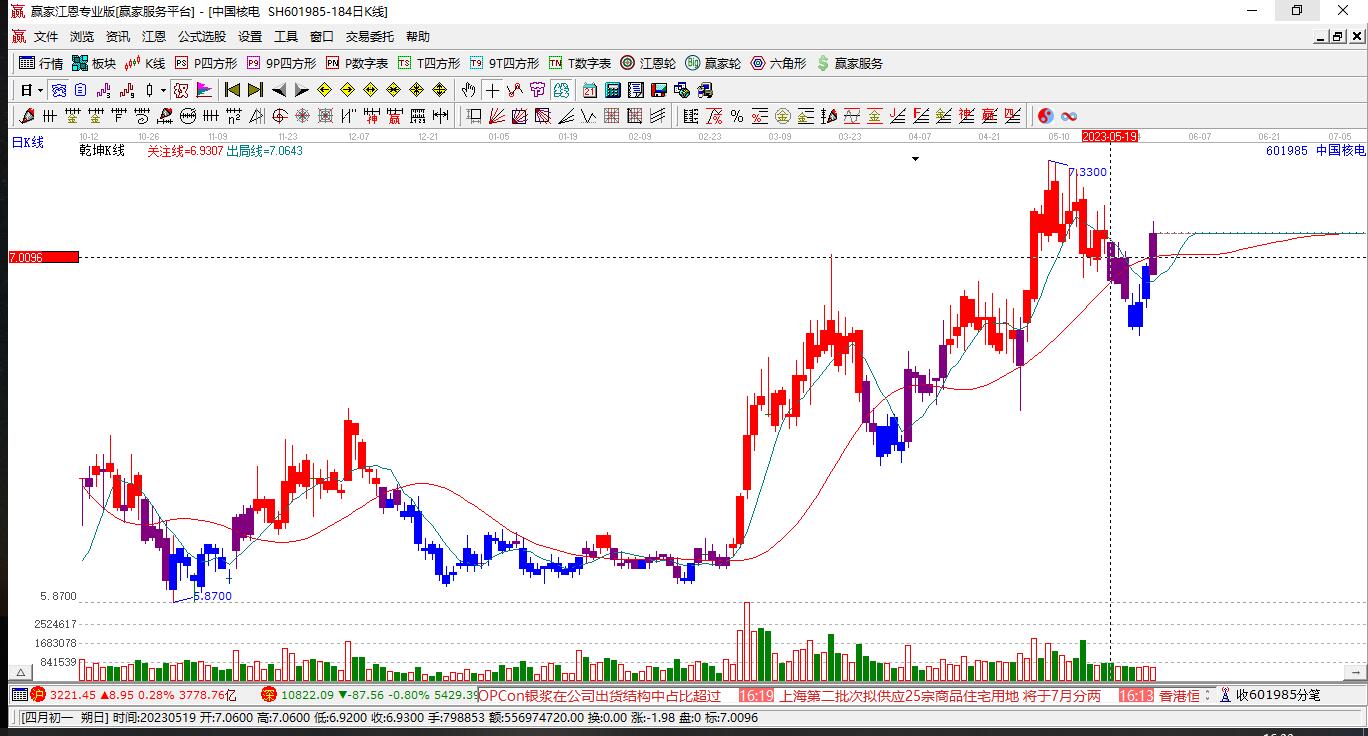Switch to the K线 candlestick chart
Screen dimensions: 1368x736
pos(145,63)
